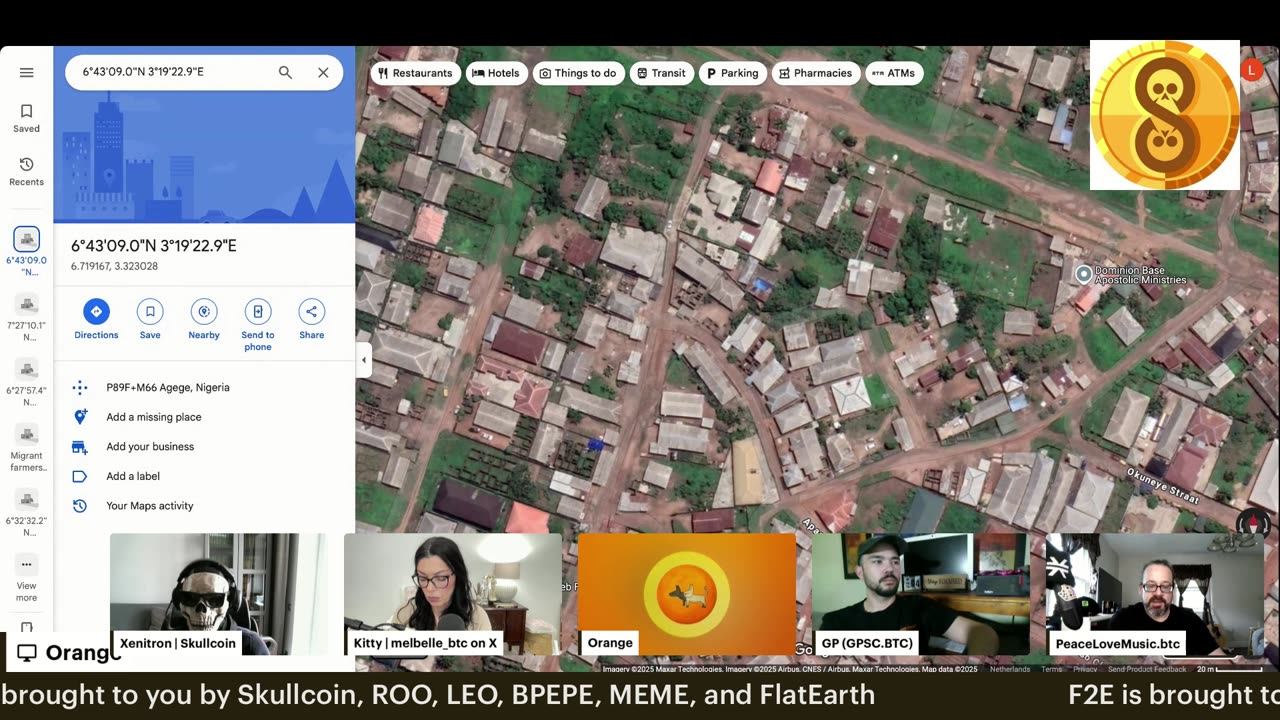Select the ATMs filter chip

coord(894,73)
